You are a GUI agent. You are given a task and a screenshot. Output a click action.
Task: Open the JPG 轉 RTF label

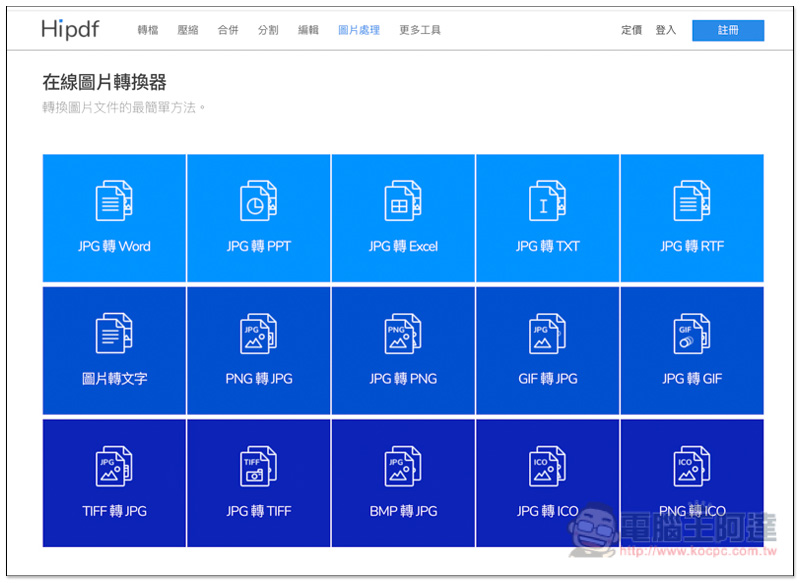(692, 246)
